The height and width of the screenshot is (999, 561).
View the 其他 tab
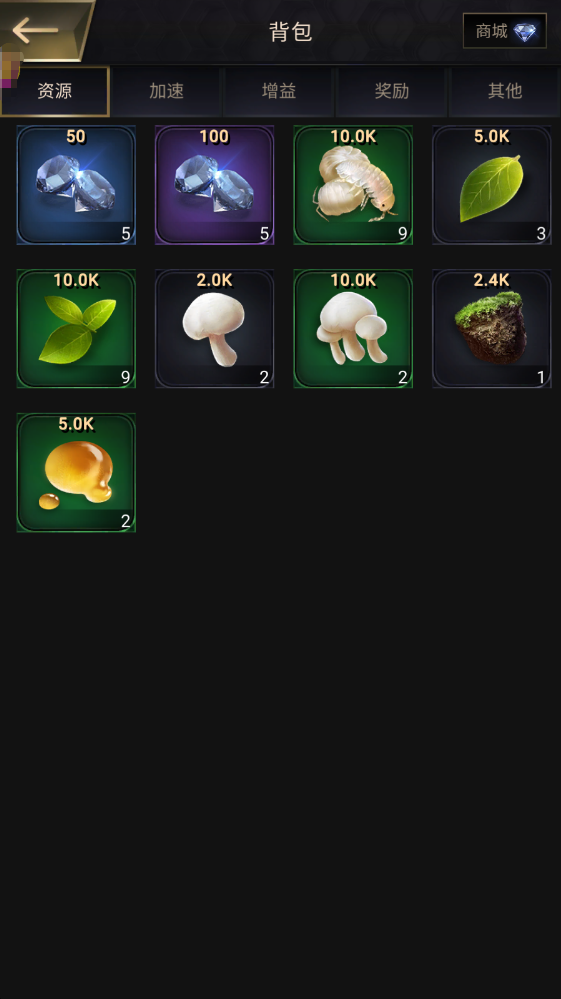(x=504, y=91)
